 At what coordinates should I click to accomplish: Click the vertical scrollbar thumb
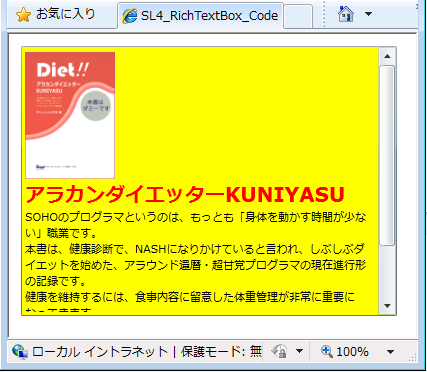[x=387, y=156]
